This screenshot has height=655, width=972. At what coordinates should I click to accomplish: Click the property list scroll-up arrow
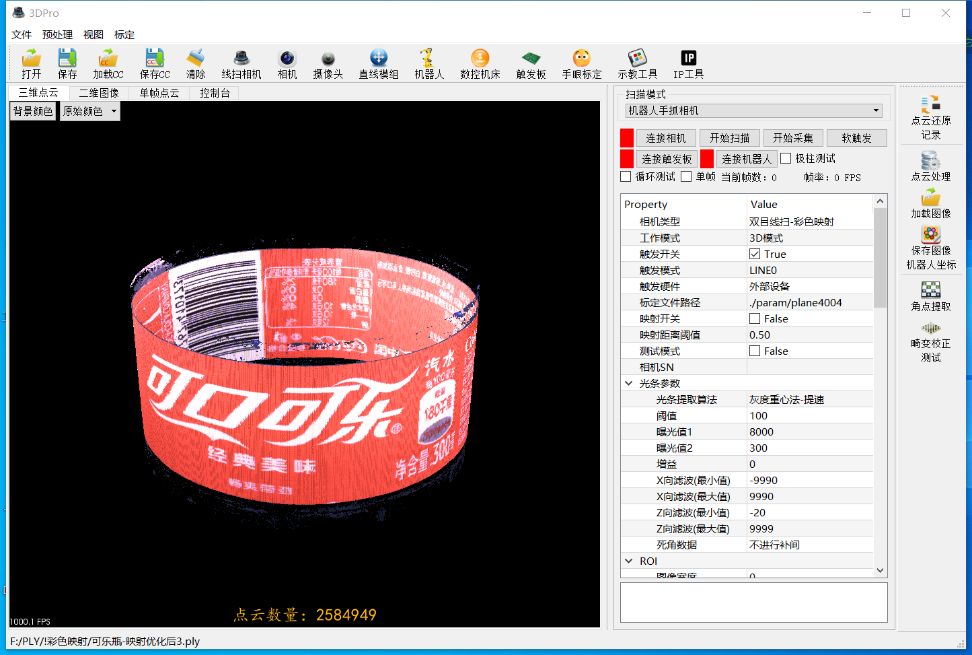tap(880, 201)
